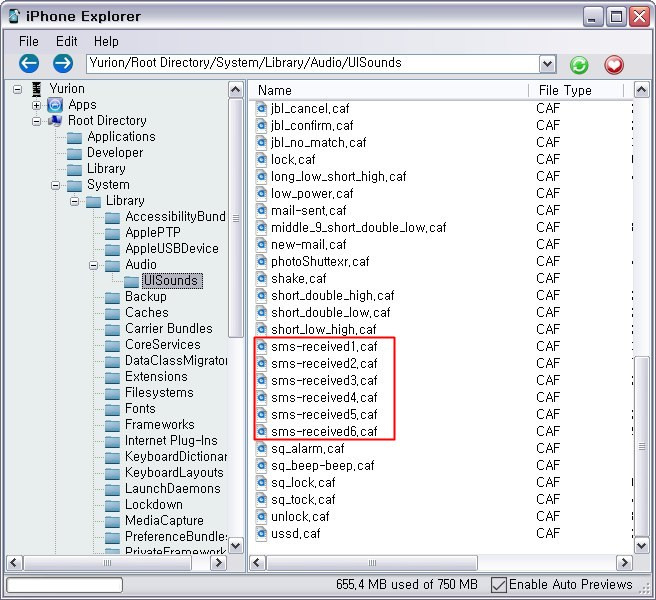Click the blue Back arrow button
Screen dimensions: 656x600
point(29,64)
